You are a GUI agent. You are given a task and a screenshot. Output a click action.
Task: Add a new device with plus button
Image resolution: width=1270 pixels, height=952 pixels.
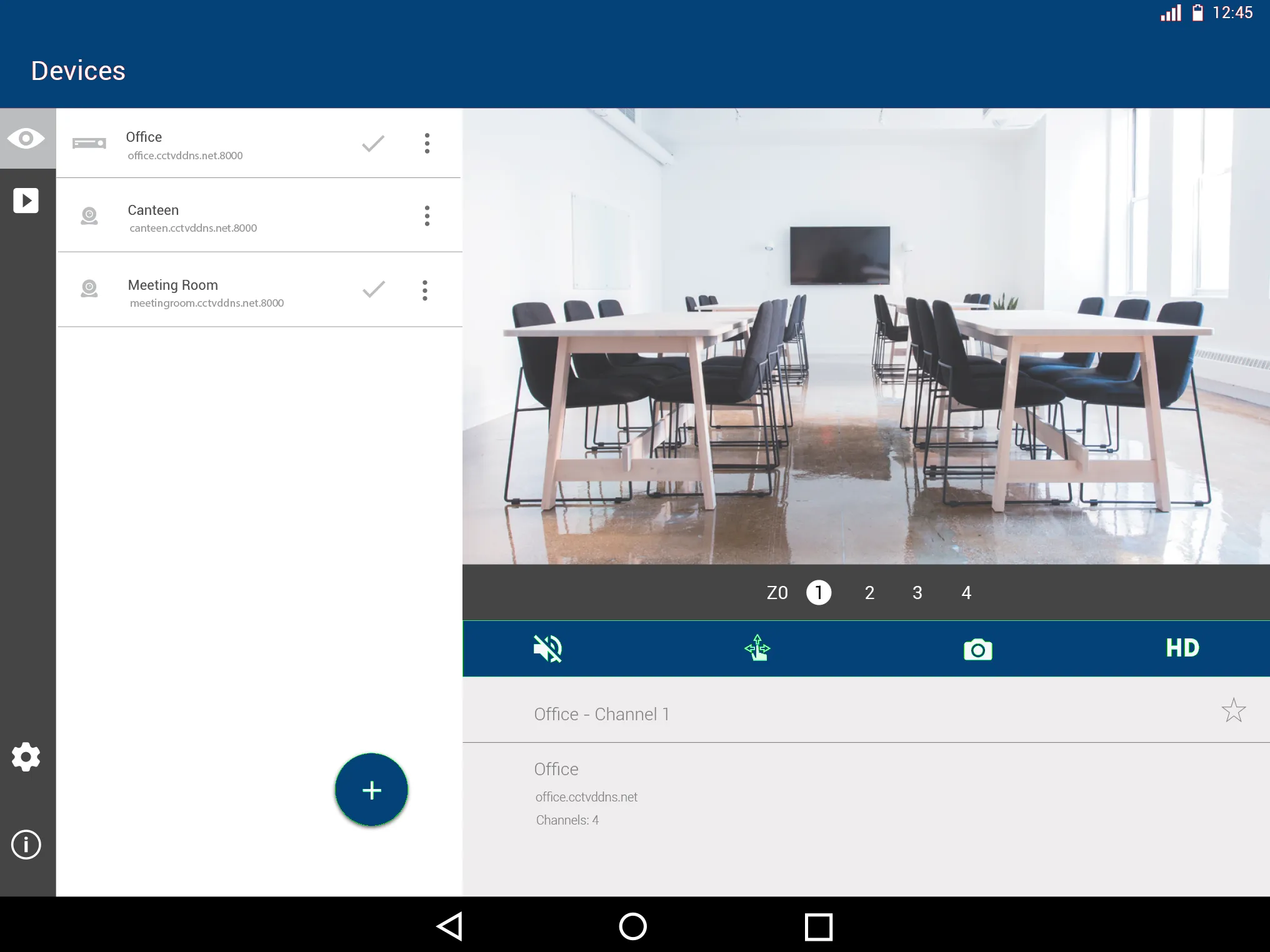[x=371, y=790]
